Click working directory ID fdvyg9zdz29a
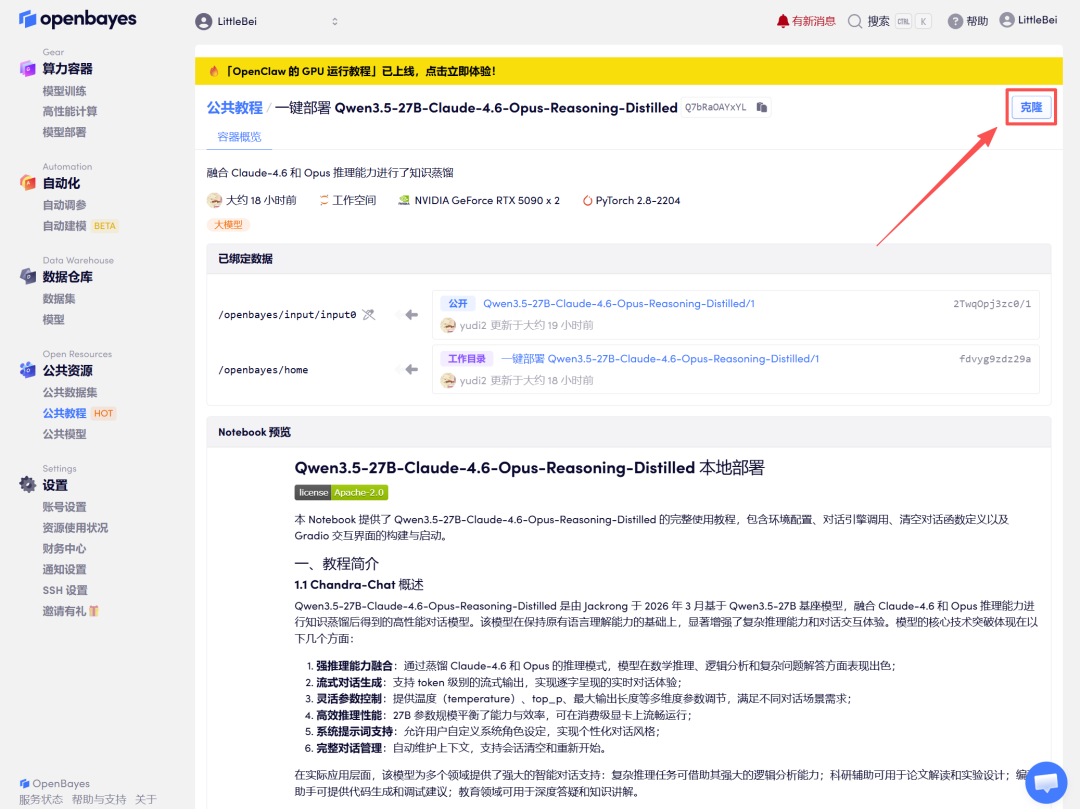1080x809 pixels. click(995, 359)
